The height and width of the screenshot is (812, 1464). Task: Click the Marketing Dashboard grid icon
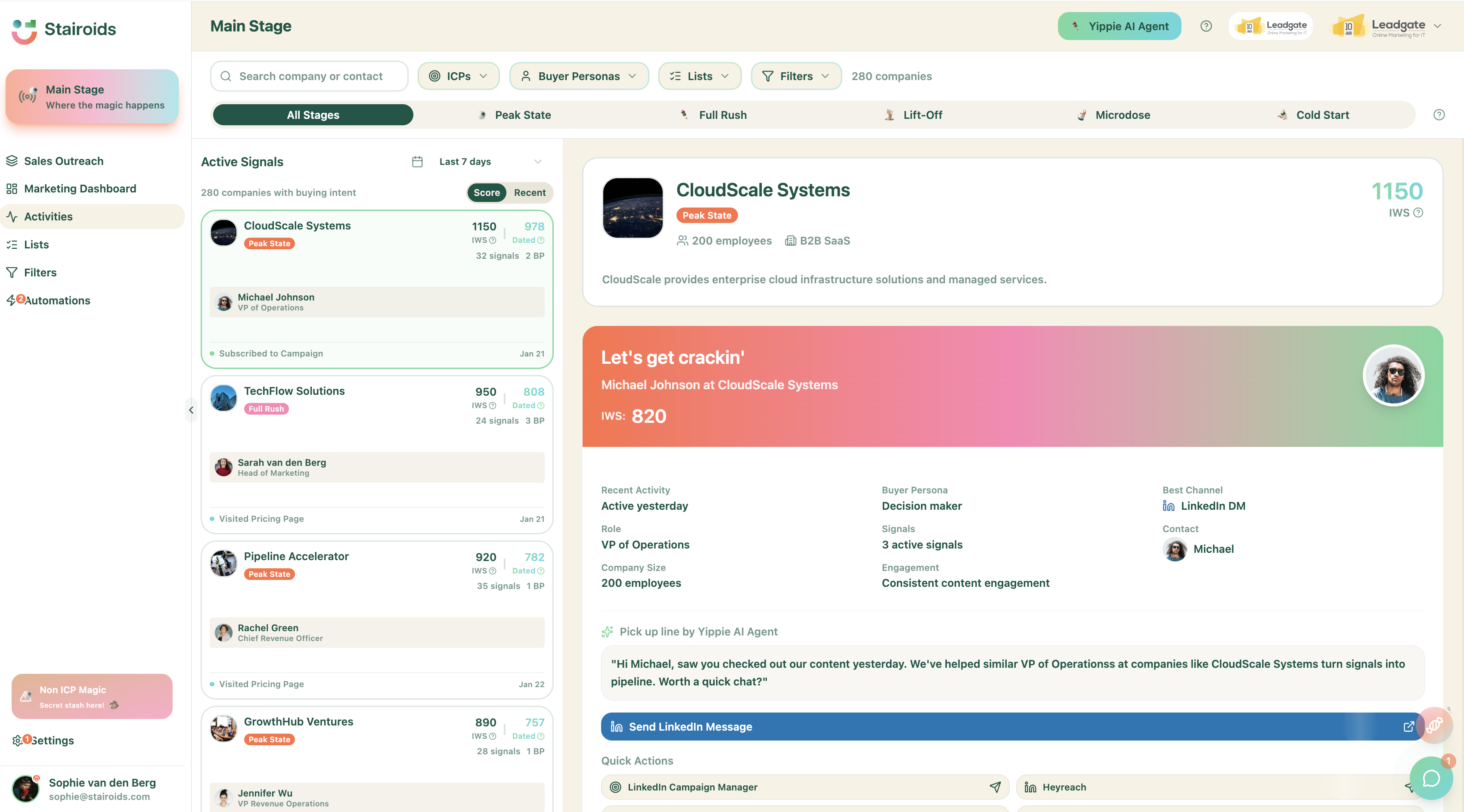12,189
